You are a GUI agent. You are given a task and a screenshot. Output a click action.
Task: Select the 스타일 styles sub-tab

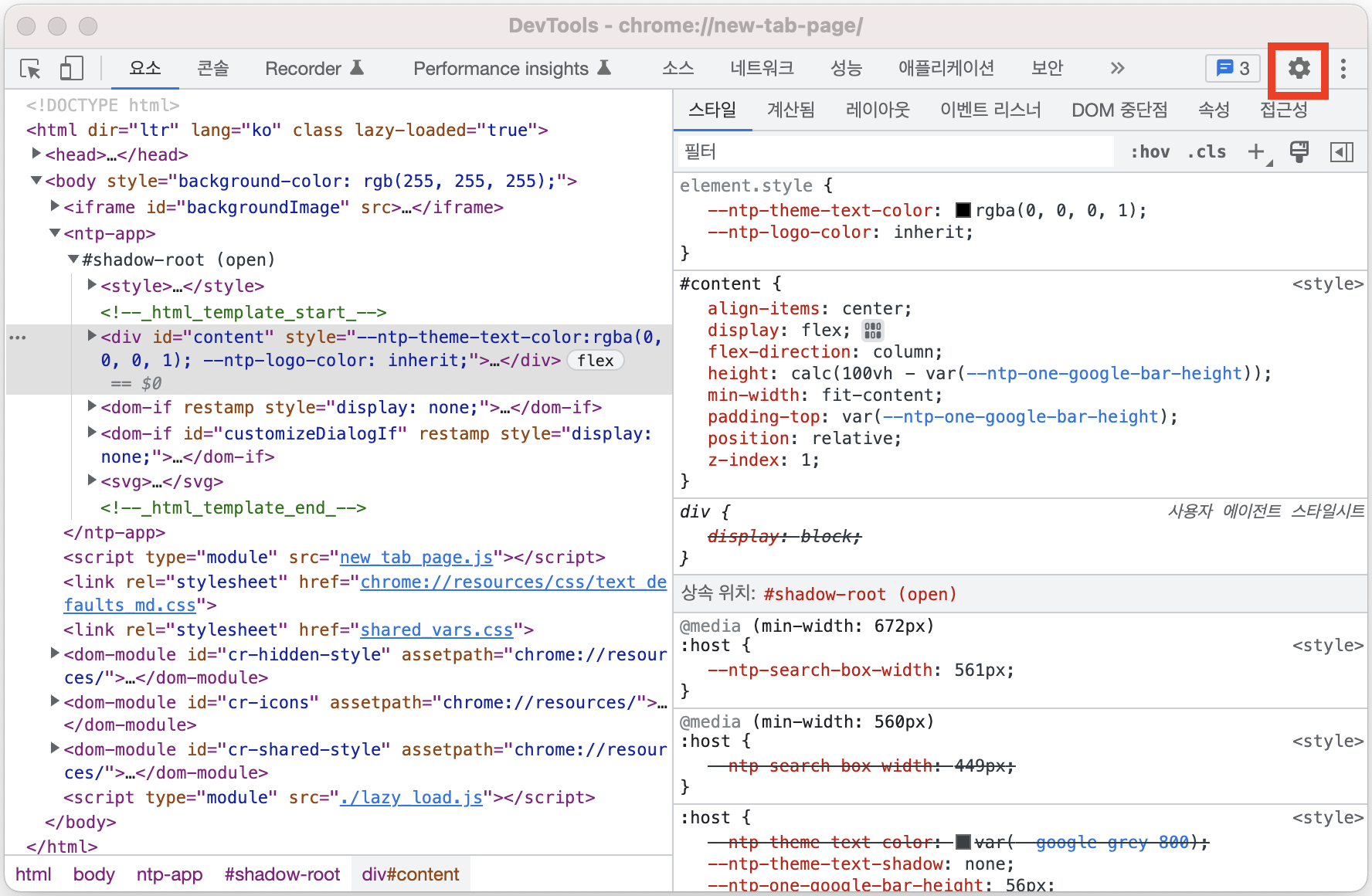[712, 110]
